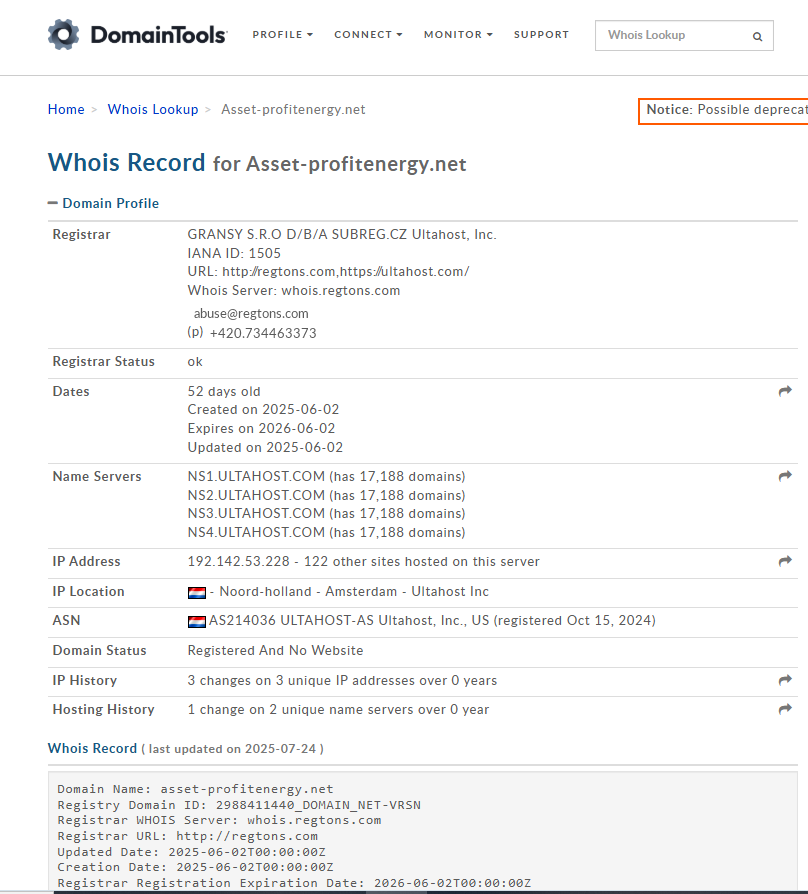The width and height of the screenshot is (808, 894).
Task: Click the Notice: Possible deprecation banner
Action: pyautogui.click(x=723, y=111)
